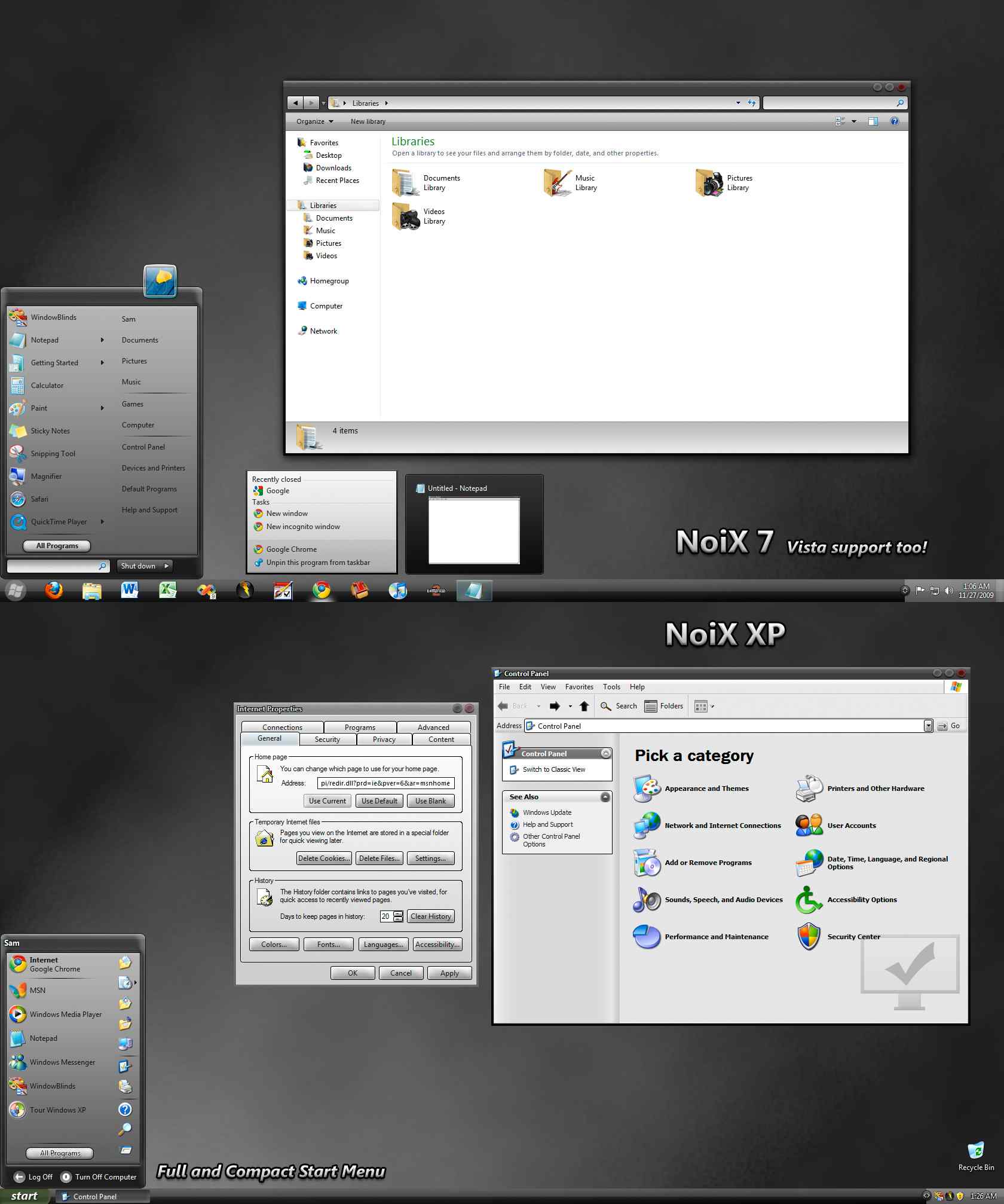Open Windows Explorer folder icon in taskbar
The height and width of the screenshot is (1204, 1004).
[91, 591]
